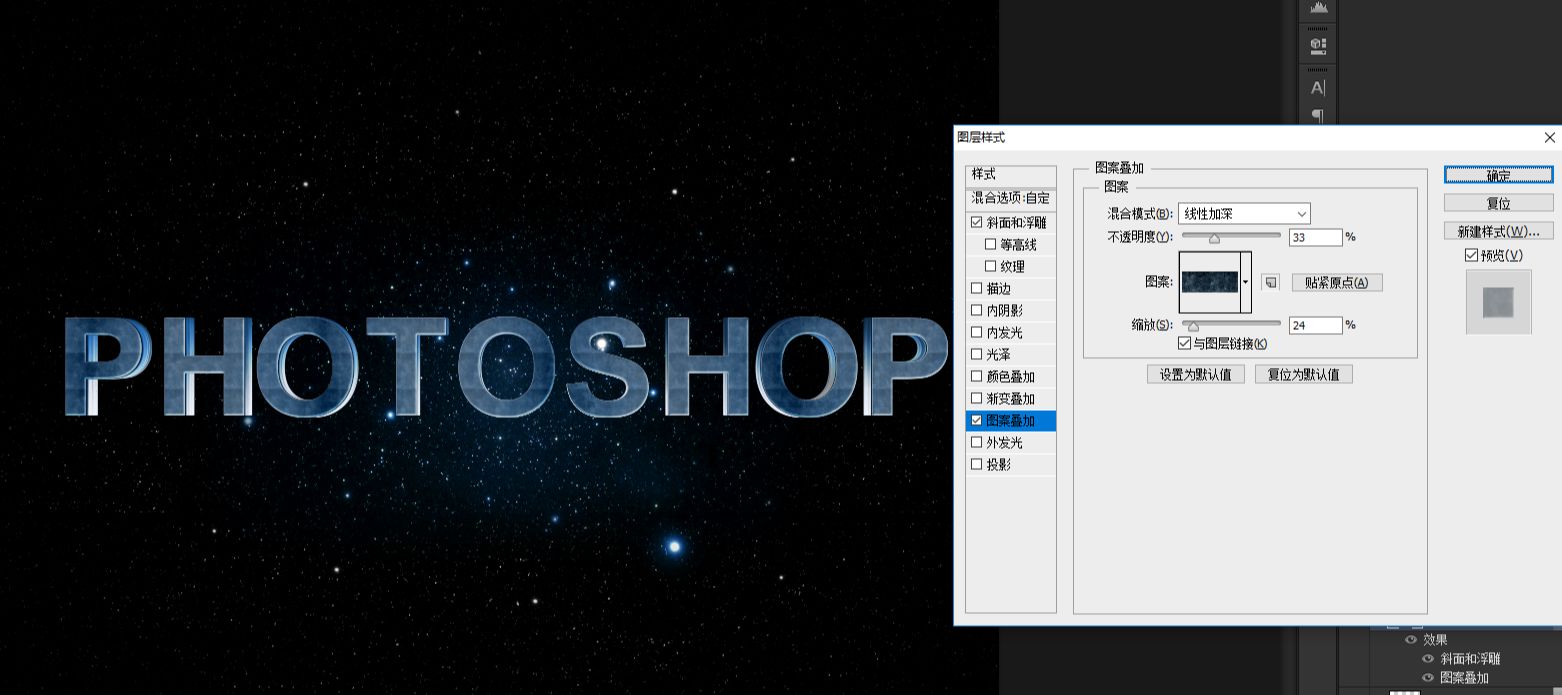Select 图案叠加 effect text in Layers panel
This screenshot has height=695, width=1562.
click(1464, 678)
